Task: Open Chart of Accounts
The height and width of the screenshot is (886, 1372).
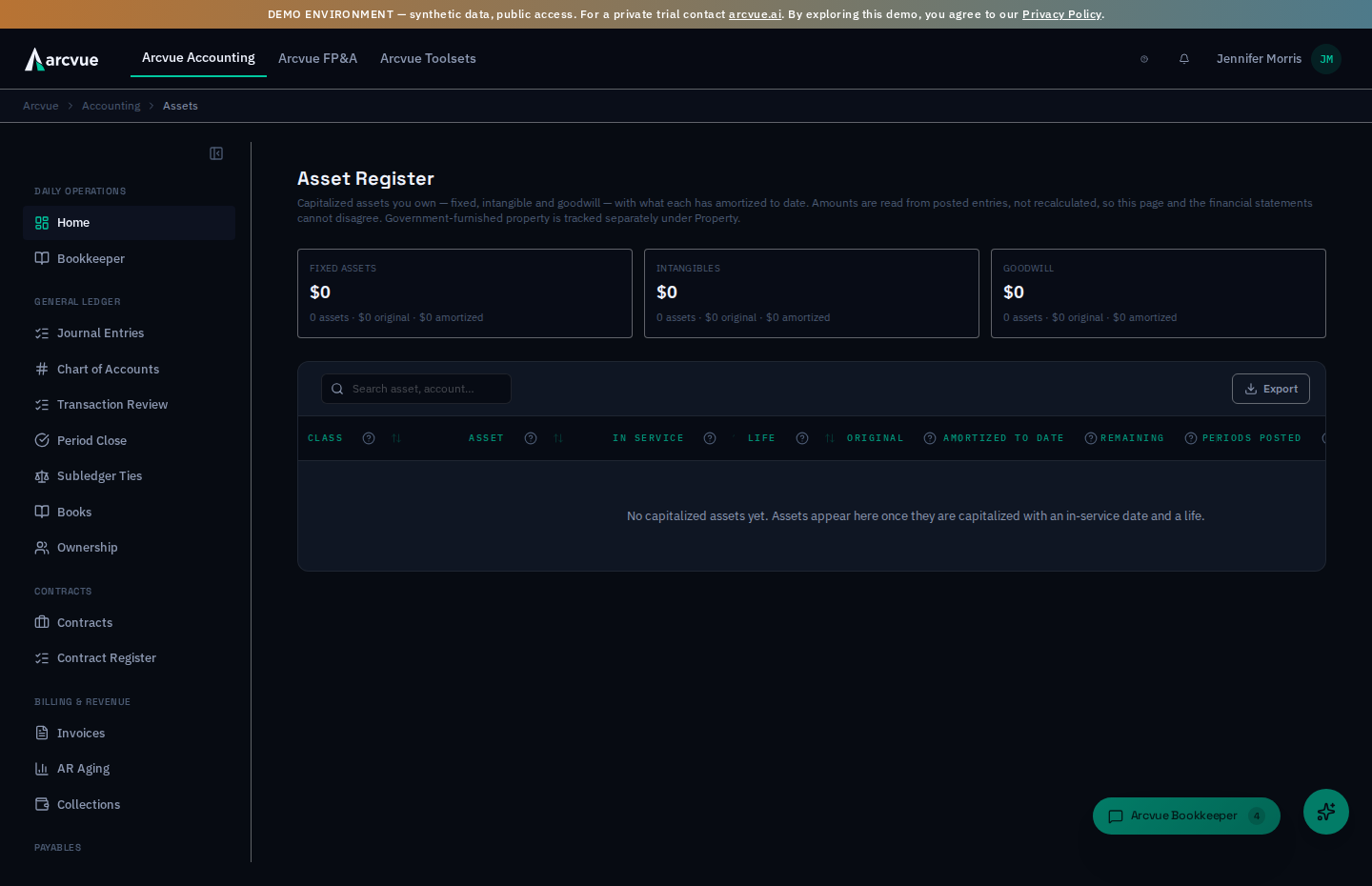Action: coord(129,370)
